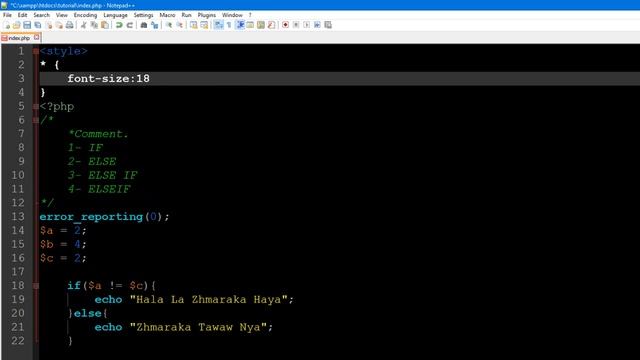
Task: Start macro recording with red dot
Action: point(285,25)
